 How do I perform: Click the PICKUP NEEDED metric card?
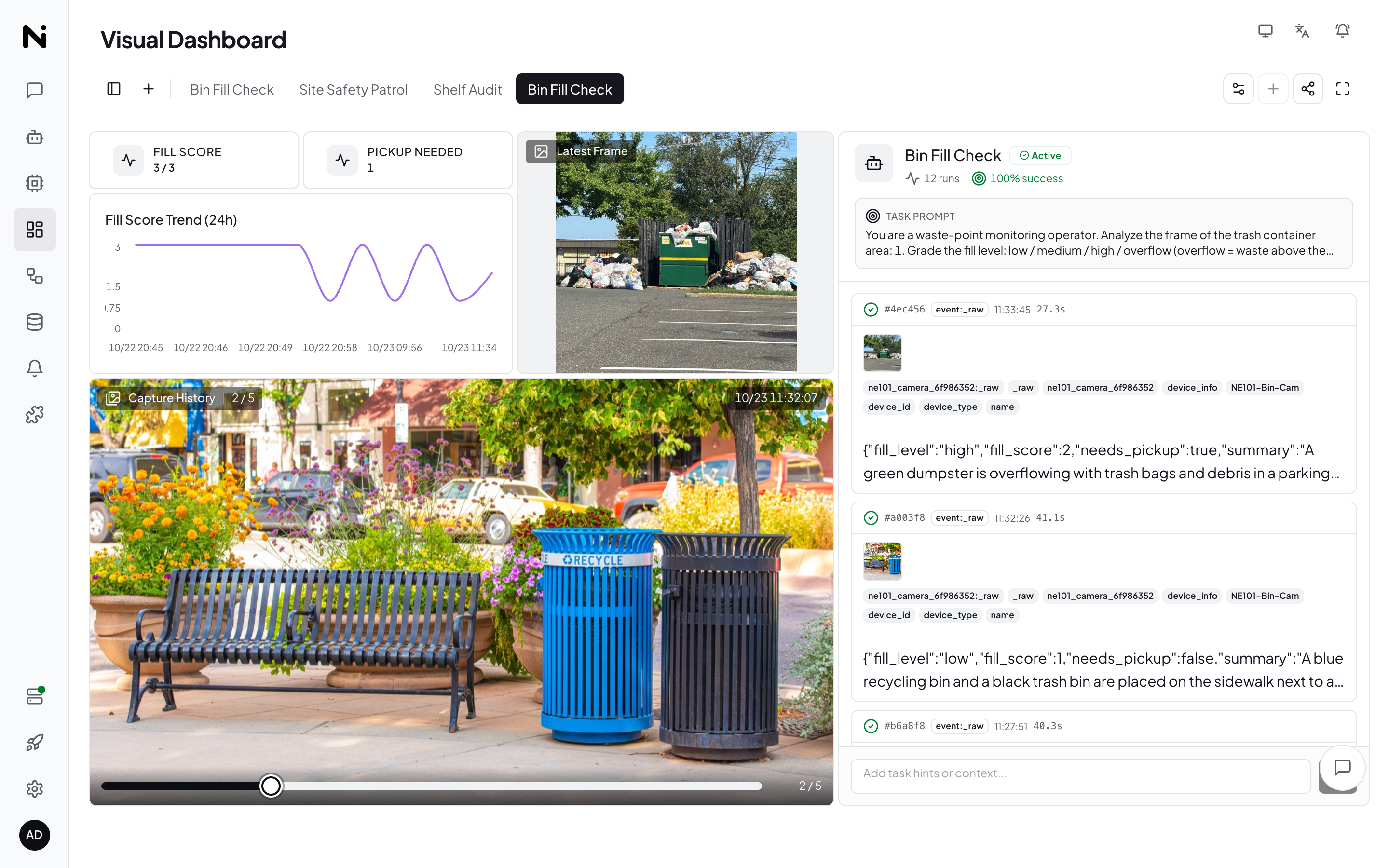coord(408,160)
